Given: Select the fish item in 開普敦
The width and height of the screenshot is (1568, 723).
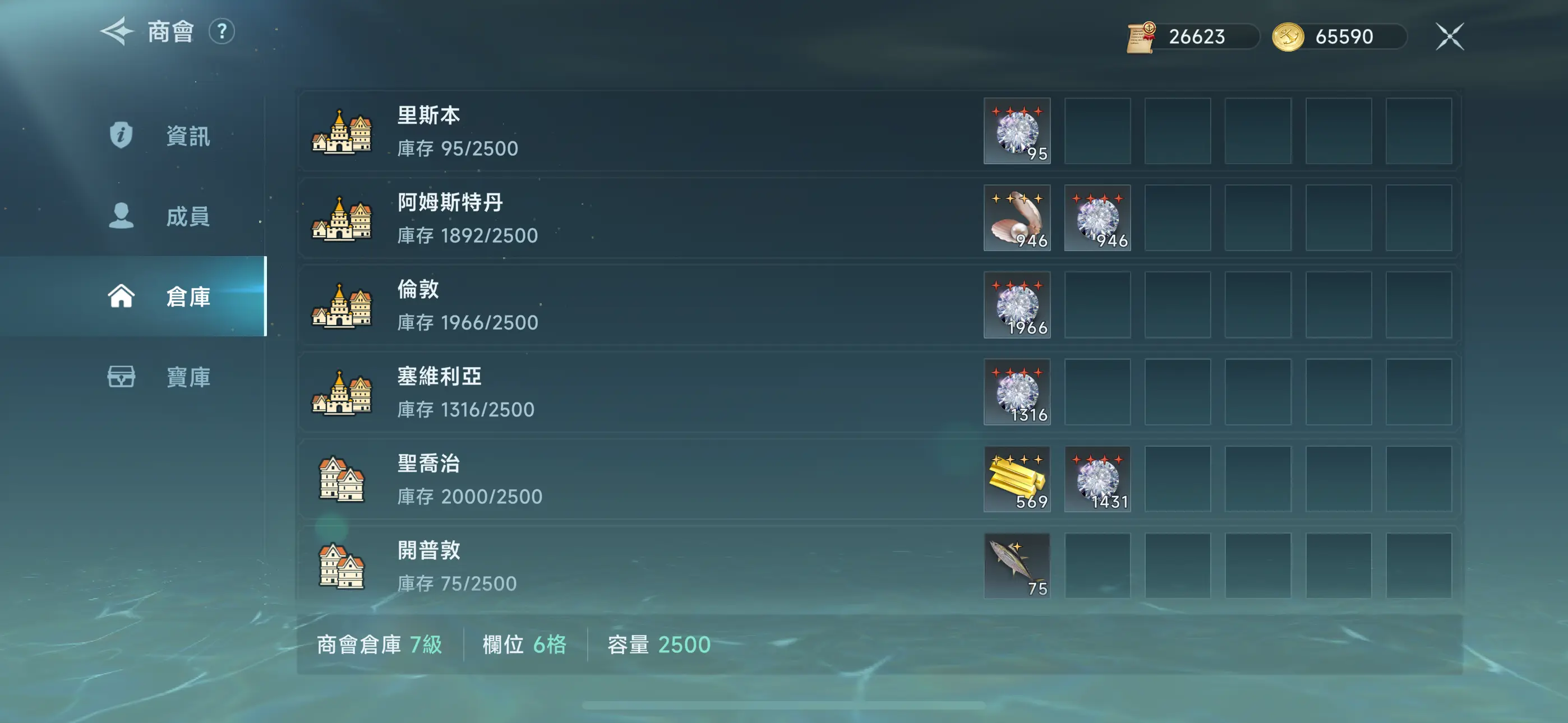Looking at the screenshot, I should [1017, 566].
